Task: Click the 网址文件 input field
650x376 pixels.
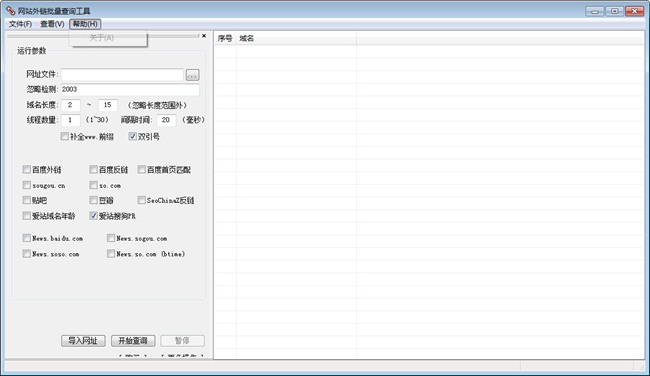Action: tap(122, 75)
